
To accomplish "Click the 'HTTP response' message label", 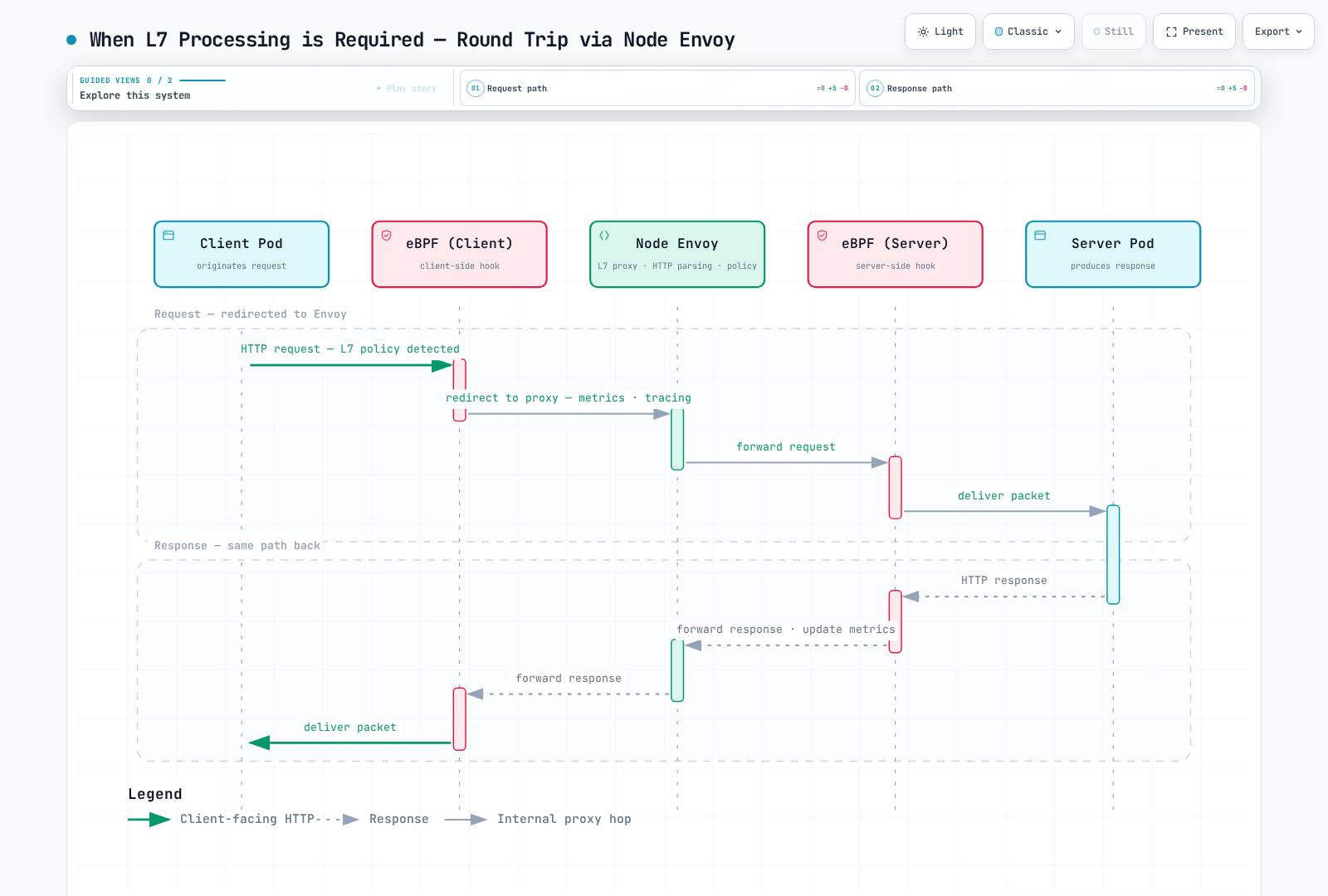I will pos(1004,581).
